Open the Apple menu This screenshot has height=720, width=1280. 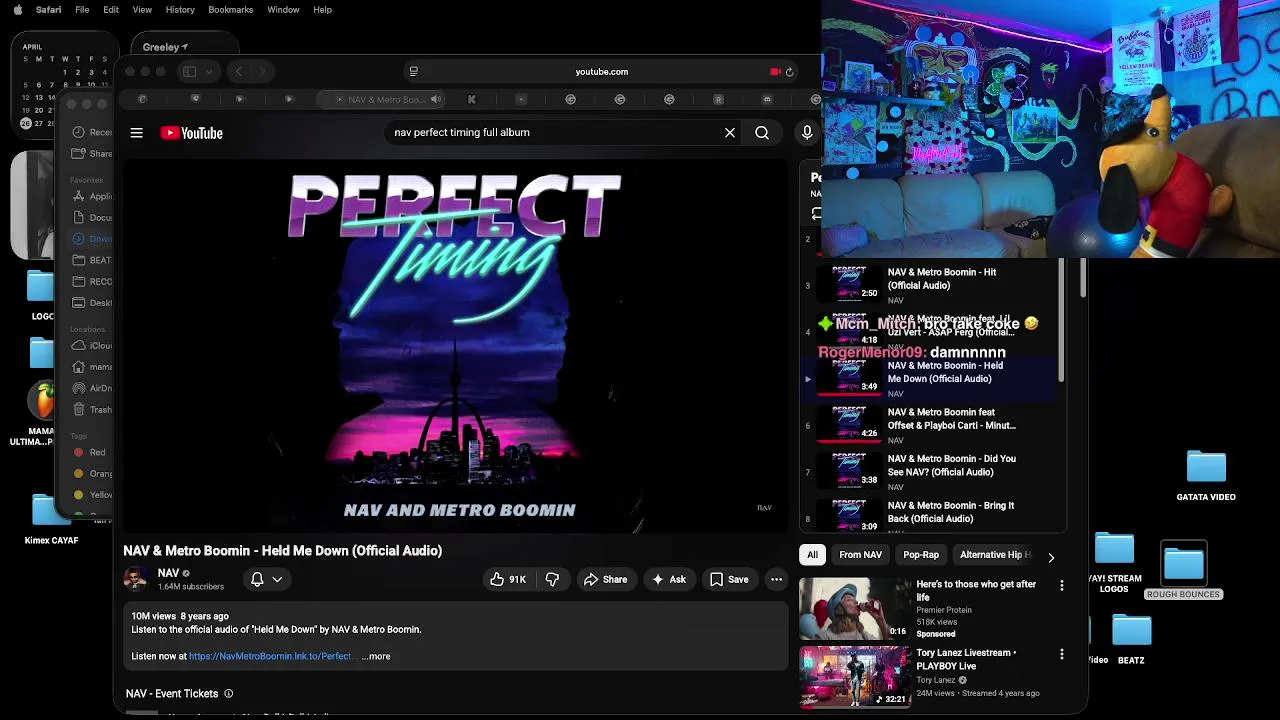pyautogui.click(x=17, y=10)
